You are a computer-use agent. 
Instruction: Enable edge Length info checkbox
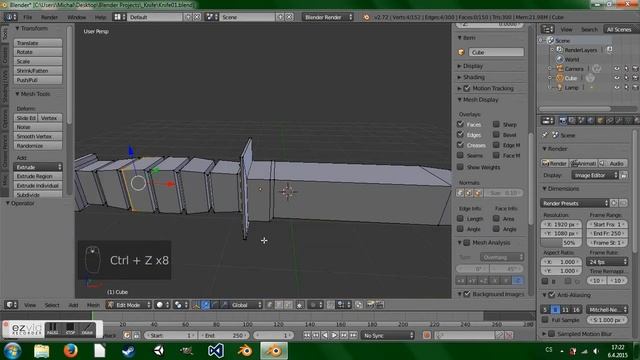point(460,218)
